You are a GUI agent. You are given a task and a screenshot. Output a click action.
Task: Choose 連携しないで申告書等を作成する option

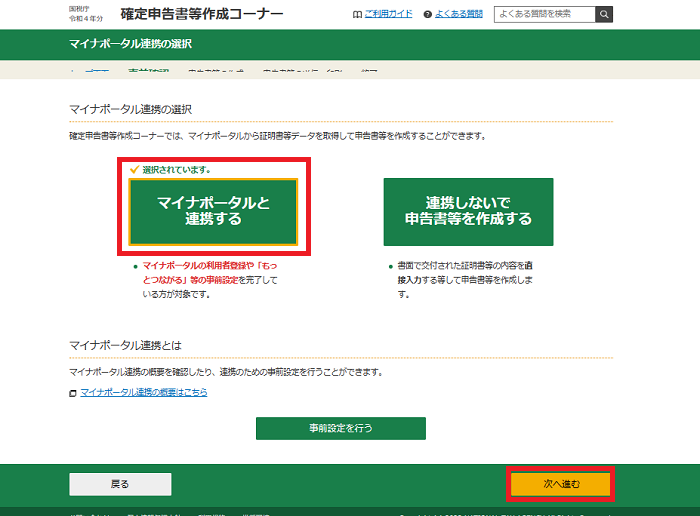(x=468, y=211)
